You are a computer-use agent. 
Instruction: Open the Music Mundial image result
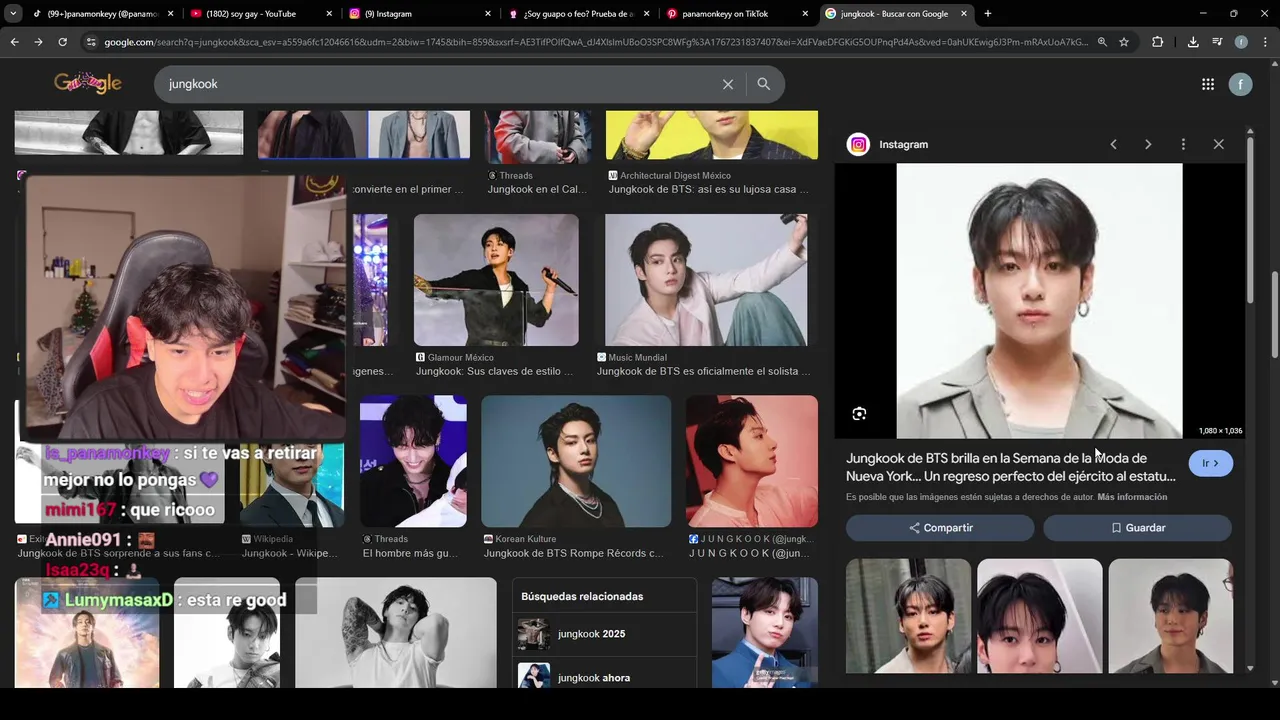(706, 280)
